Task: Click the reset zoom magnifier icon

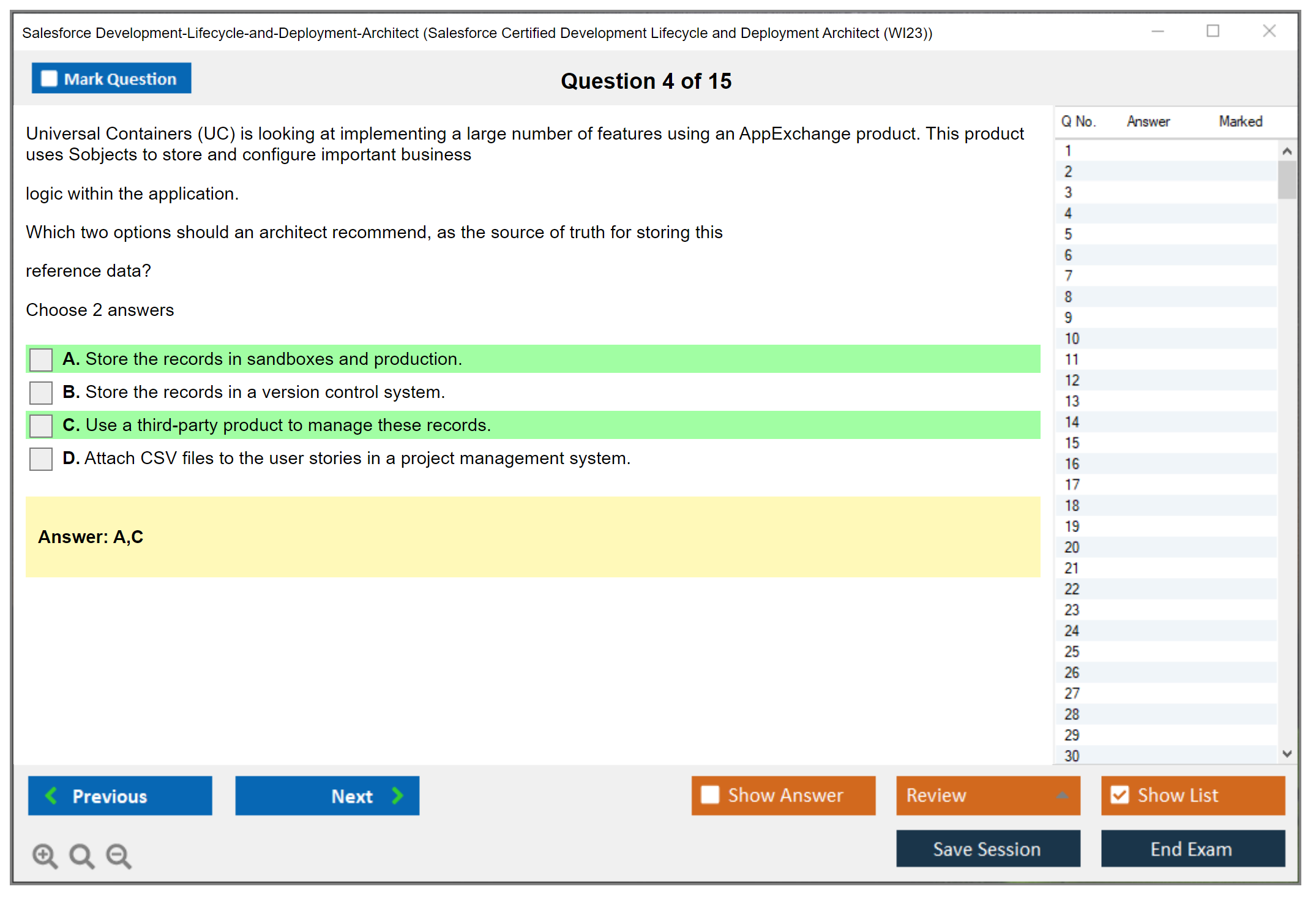Action: [x=81, y=855]
